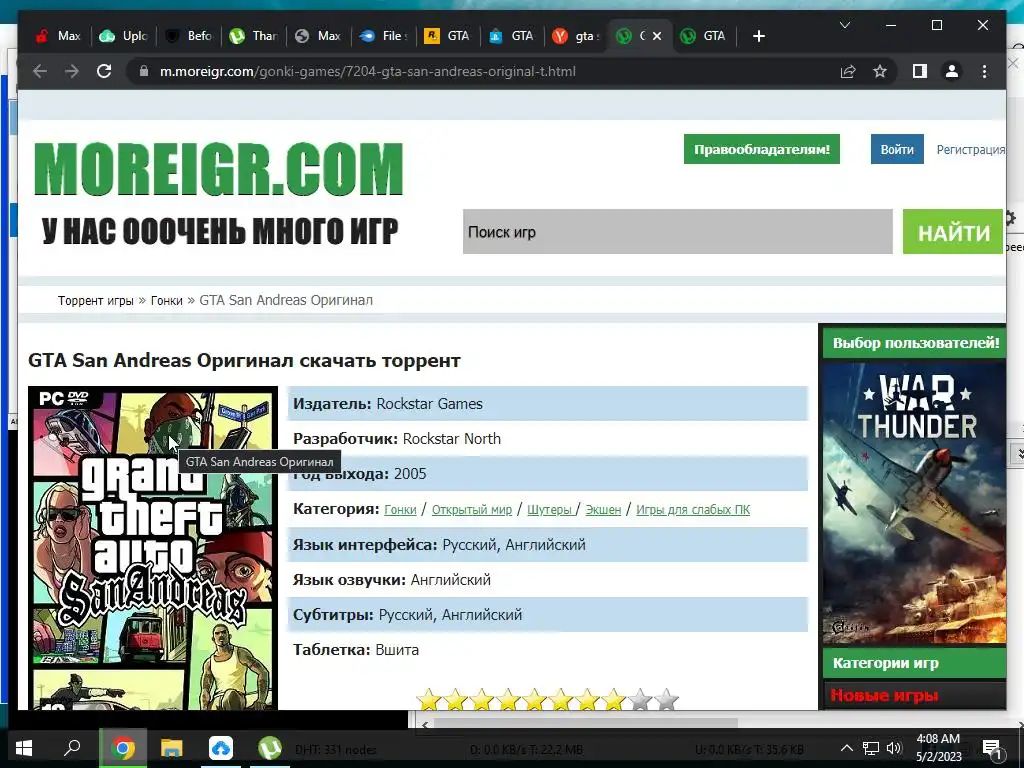Switch to second Max tab

coord(319,36)
